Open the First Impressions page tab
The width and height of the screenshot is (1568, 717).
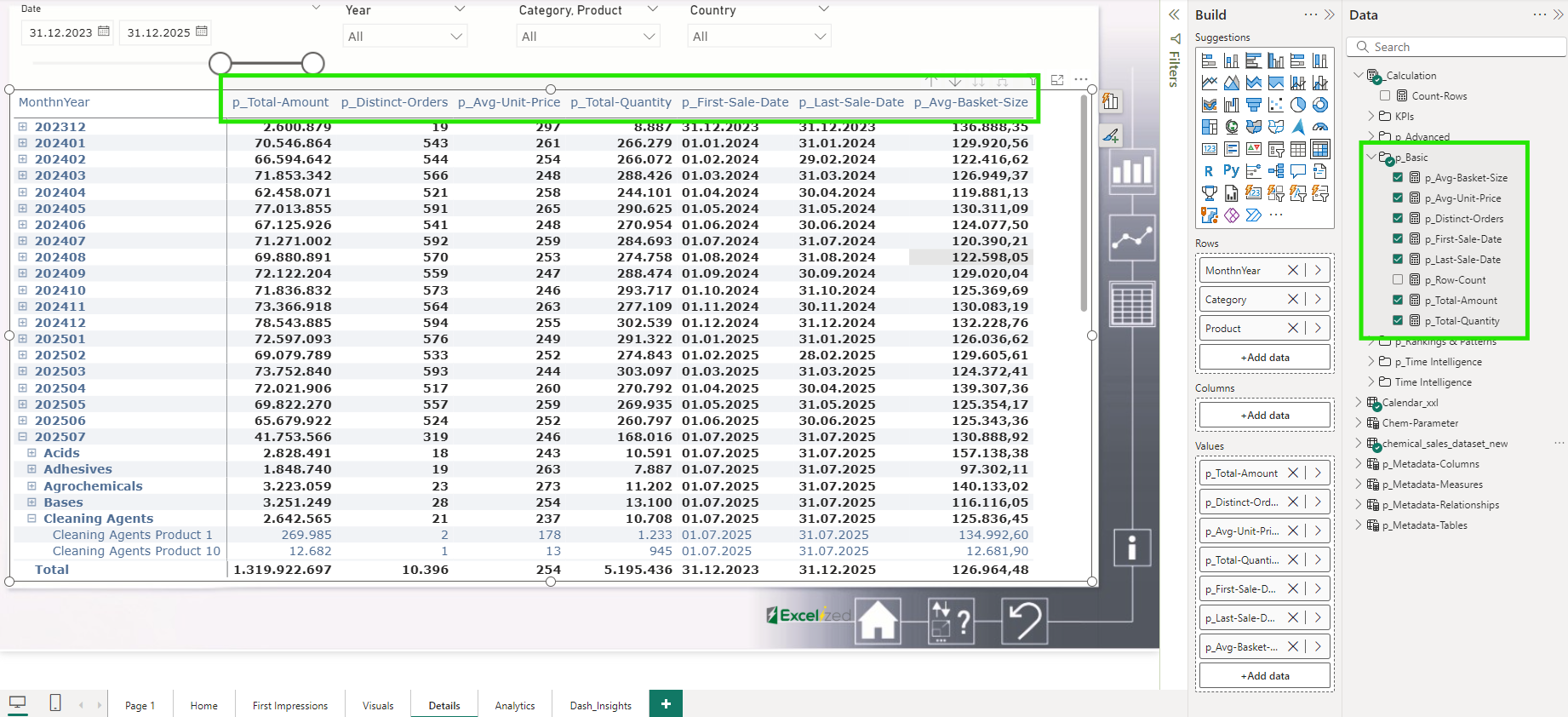point(290,705)
